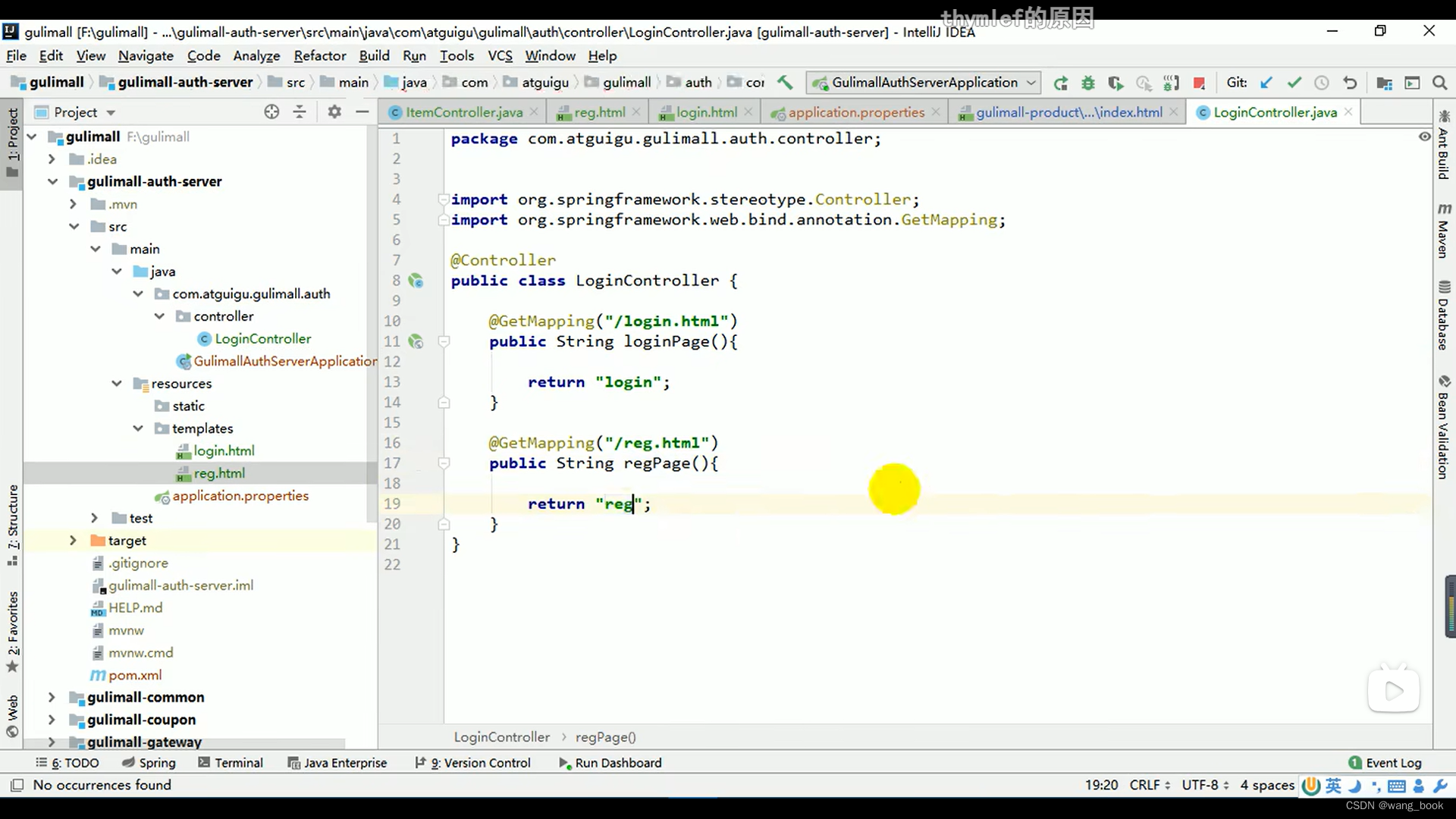This screenshot has height=819, width=1456.
Task: Click the Spring gutter icon on line 8
Action: (416, 281)
